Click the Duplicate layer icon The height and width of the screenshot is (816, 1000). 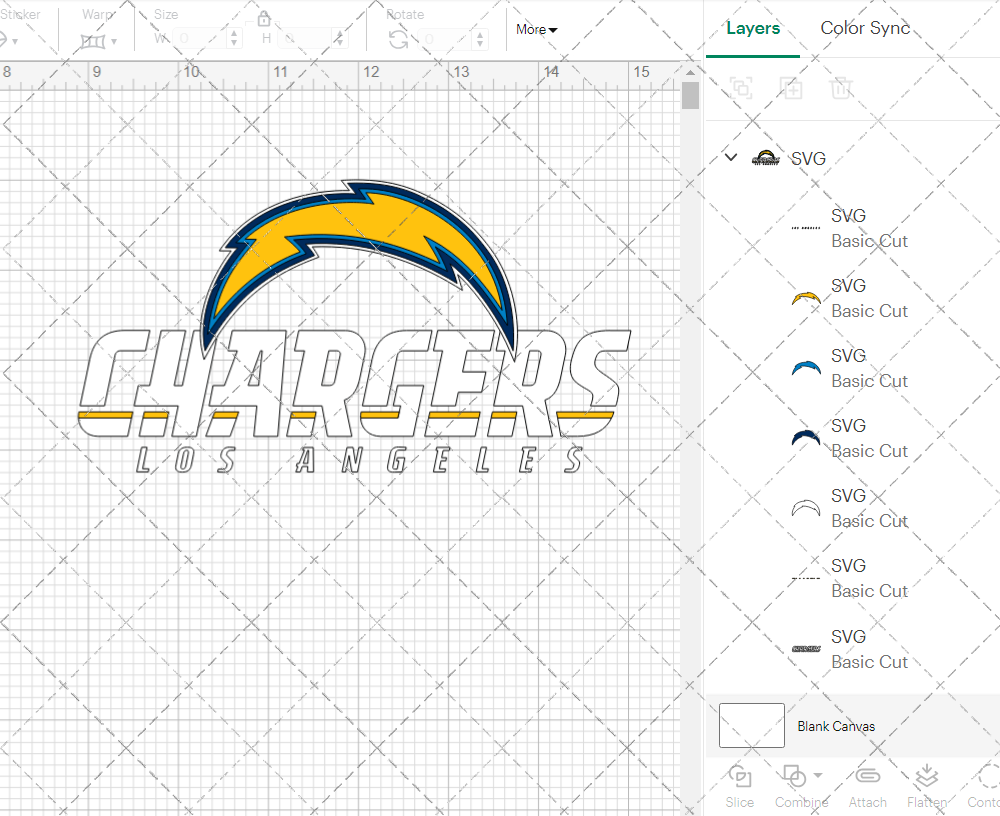coord(791,88)
